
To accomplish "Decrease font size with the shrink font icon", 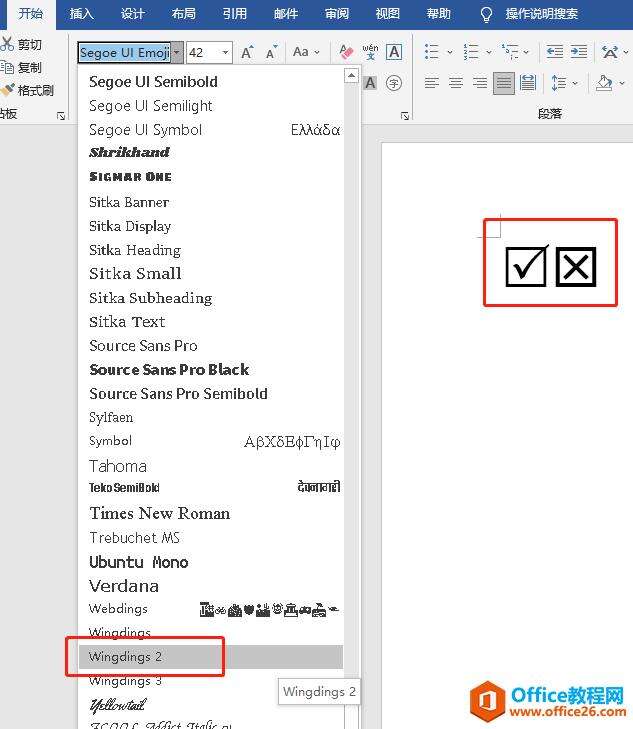I will tap(271, 52).
